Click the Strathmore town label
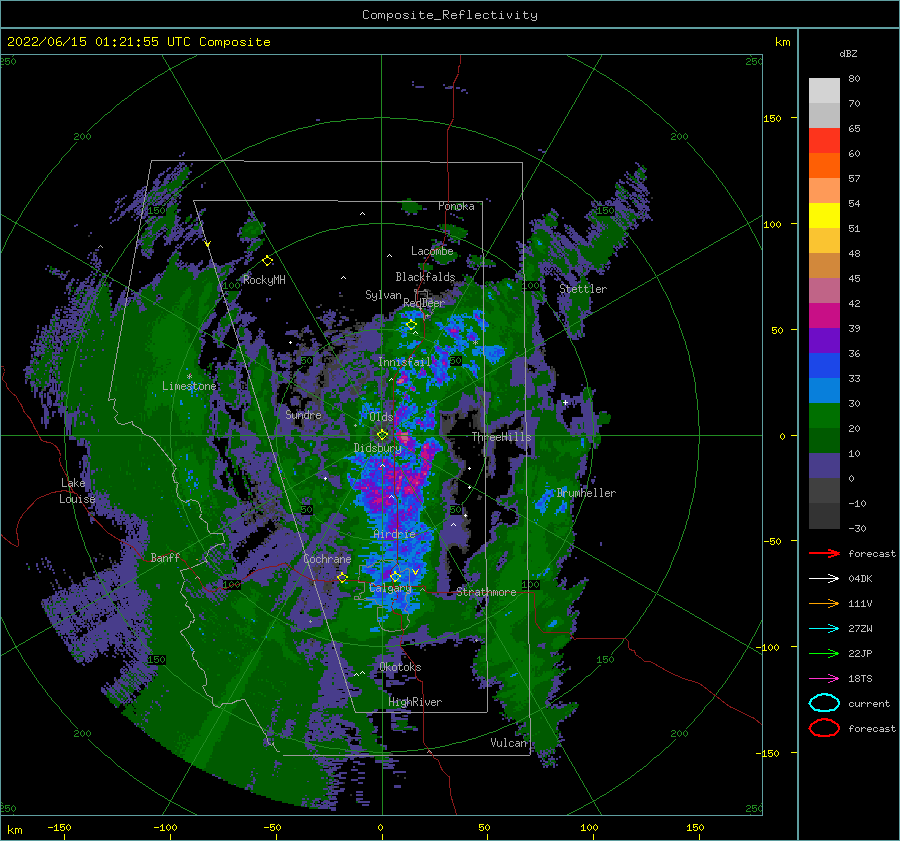This screenshot has height=841, width=900. tap(486, 592)
